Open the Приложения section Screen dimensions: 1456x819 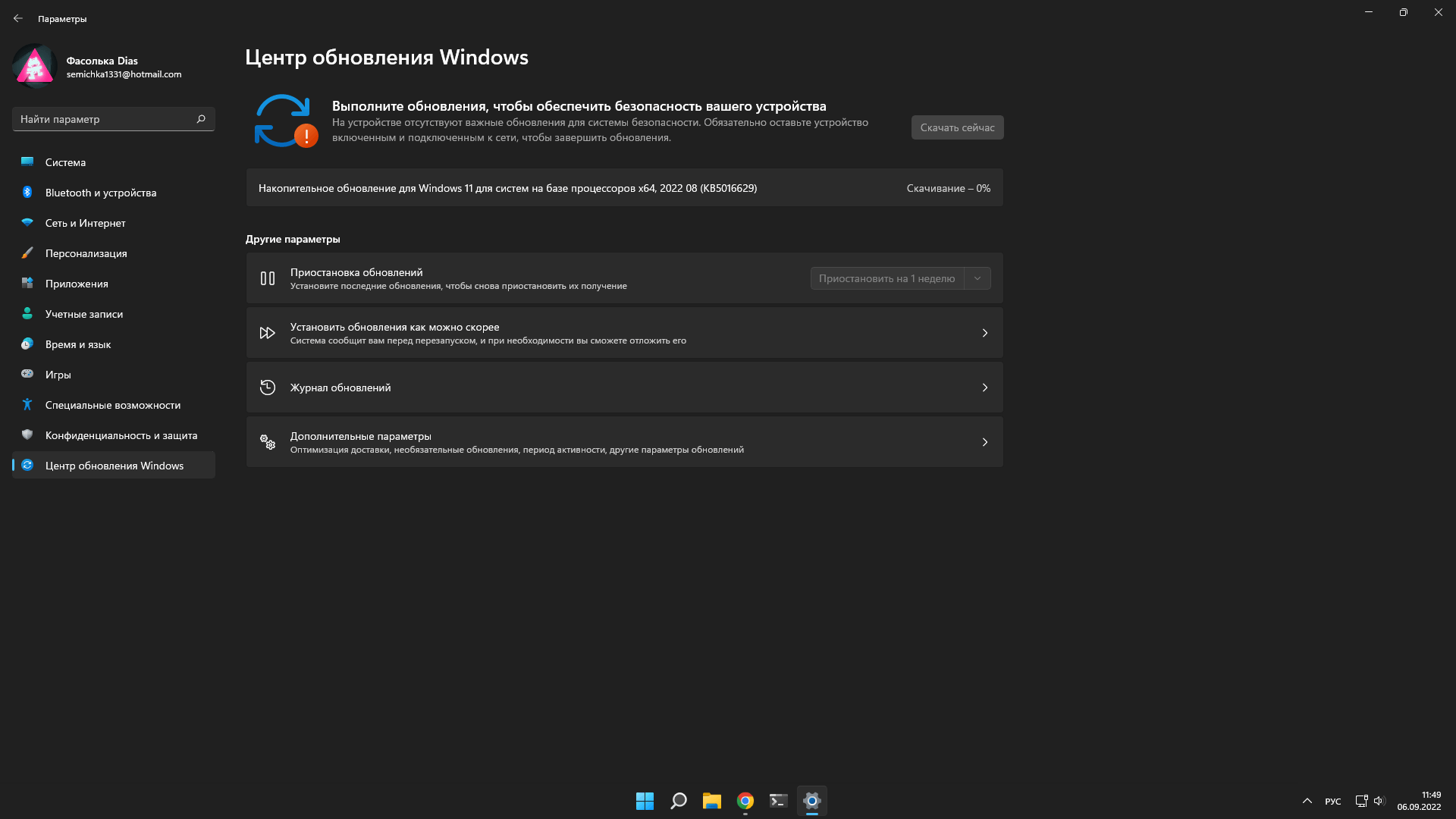click(x=114, y=284)
